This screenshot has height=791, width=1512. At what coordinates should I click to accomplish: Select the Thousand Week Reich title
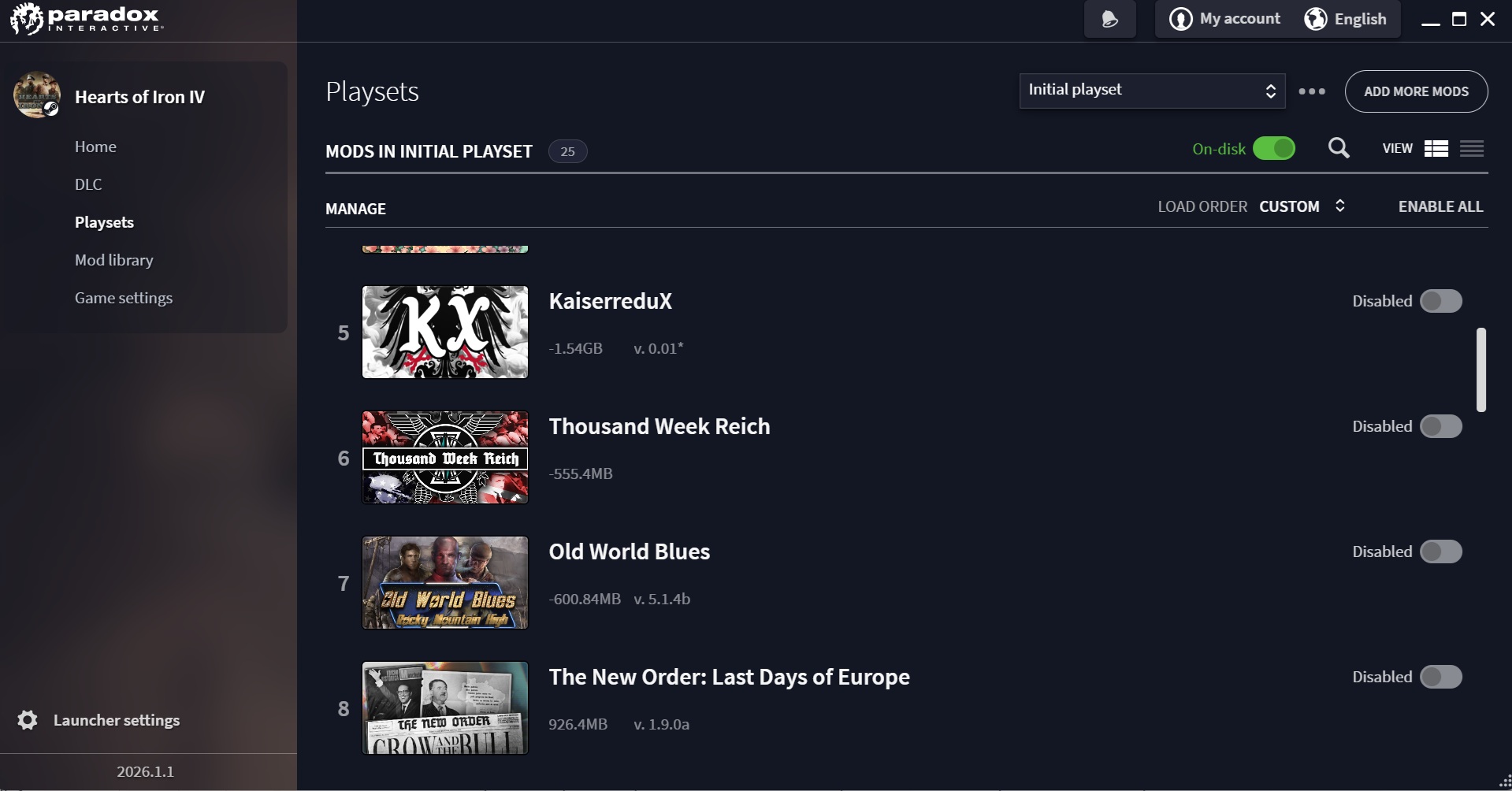click(659, 426)
